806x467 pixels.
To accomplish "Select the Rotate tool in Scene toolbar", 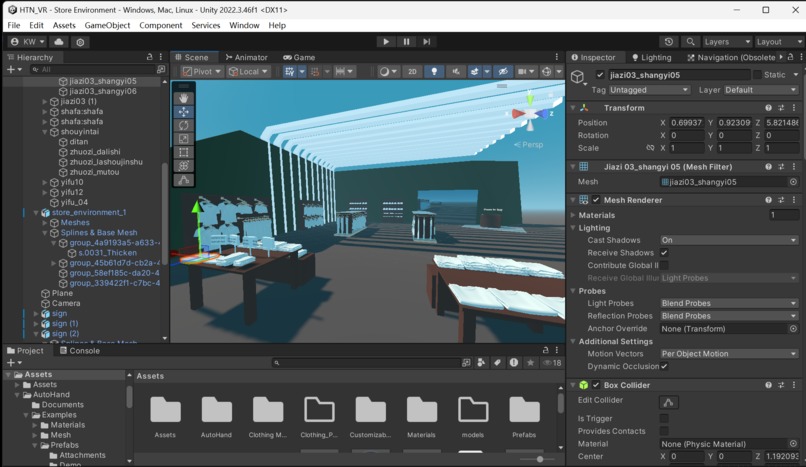I will [x=184, y=125].
